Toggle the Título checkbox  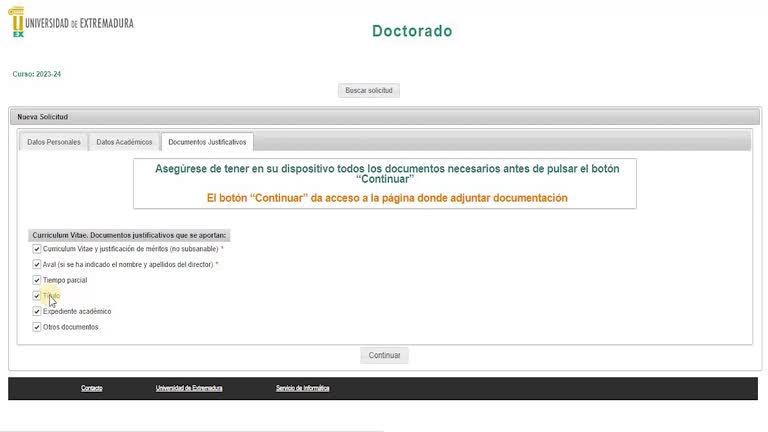click(x=37, y=296)
